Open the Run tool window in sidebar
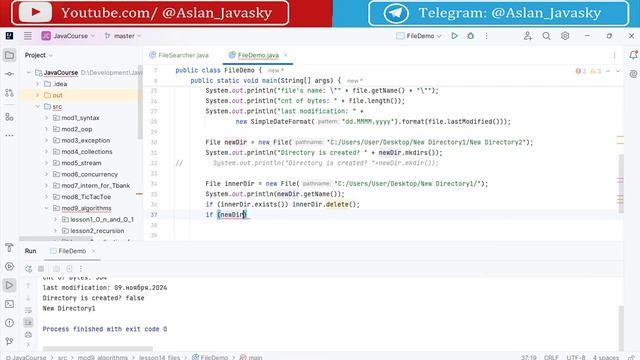Screen dimensions: 640x360 point(9,285)
